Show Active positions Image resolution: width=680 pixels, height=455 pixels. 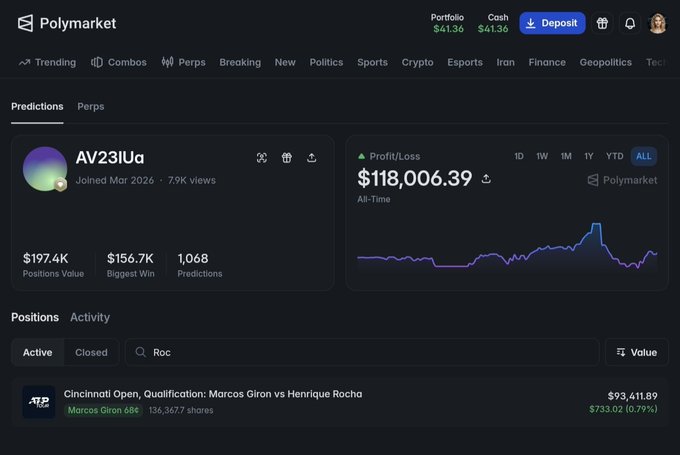(x=38, y=353)
